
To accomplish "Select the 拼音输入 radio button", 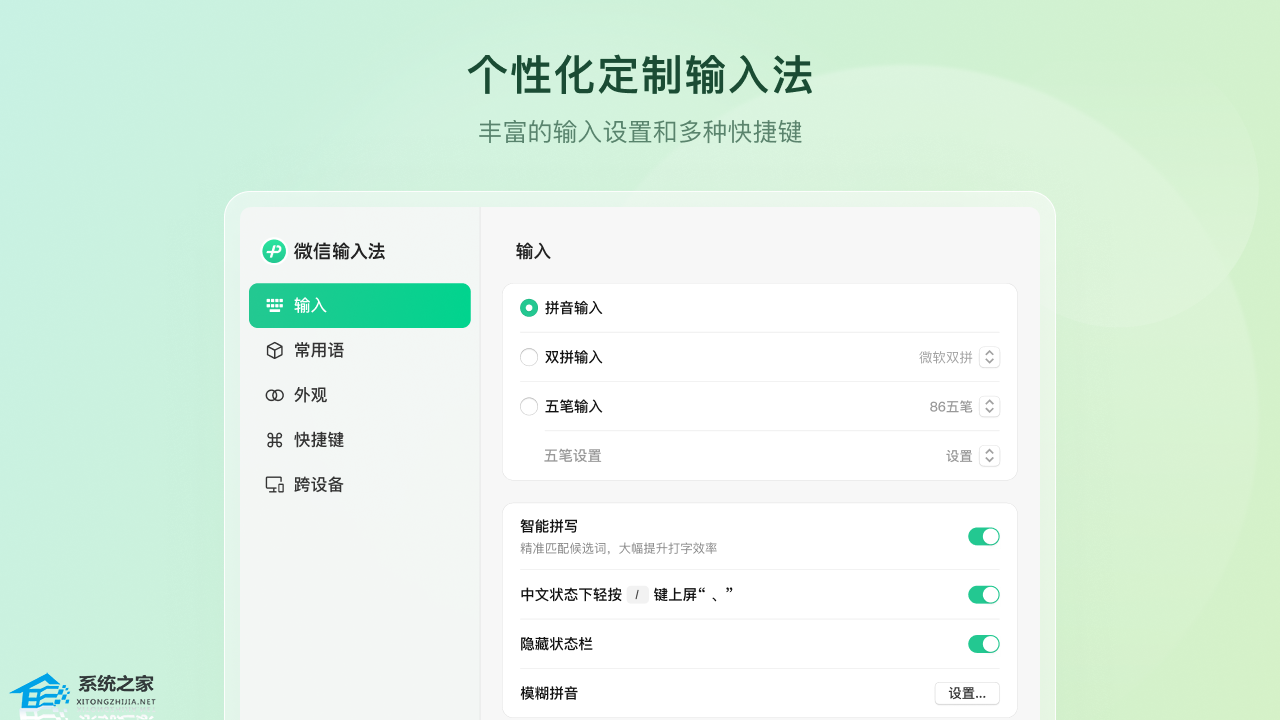I will tap(529, 308).
